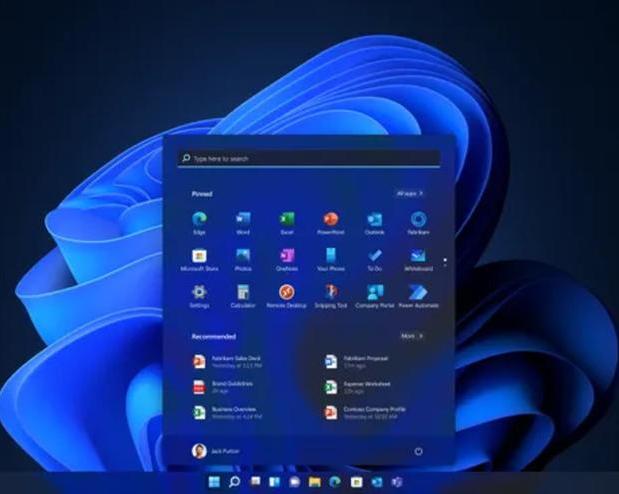Open the Contoso Company Profile presentation
Image resolution: width=619 pixels, height=494 pixels.
[x=365, y=412]
